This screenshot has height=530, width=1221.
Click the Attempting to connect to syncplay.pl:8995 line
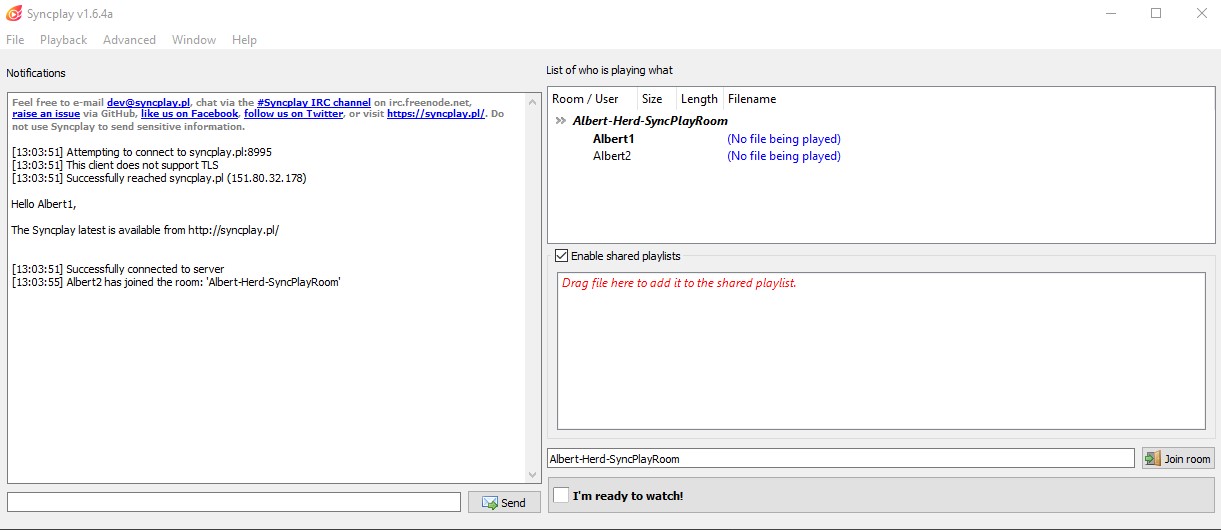[141, 152]
